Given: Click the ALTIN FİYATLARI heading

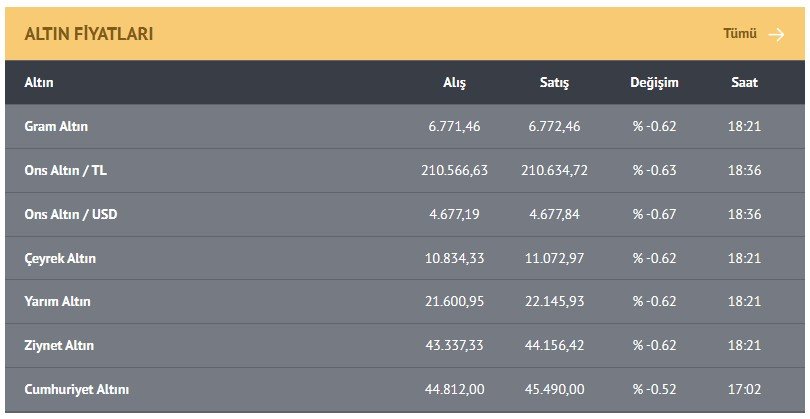Looking at the screenshot, I should pyautogui.click(x=89, y=34).
